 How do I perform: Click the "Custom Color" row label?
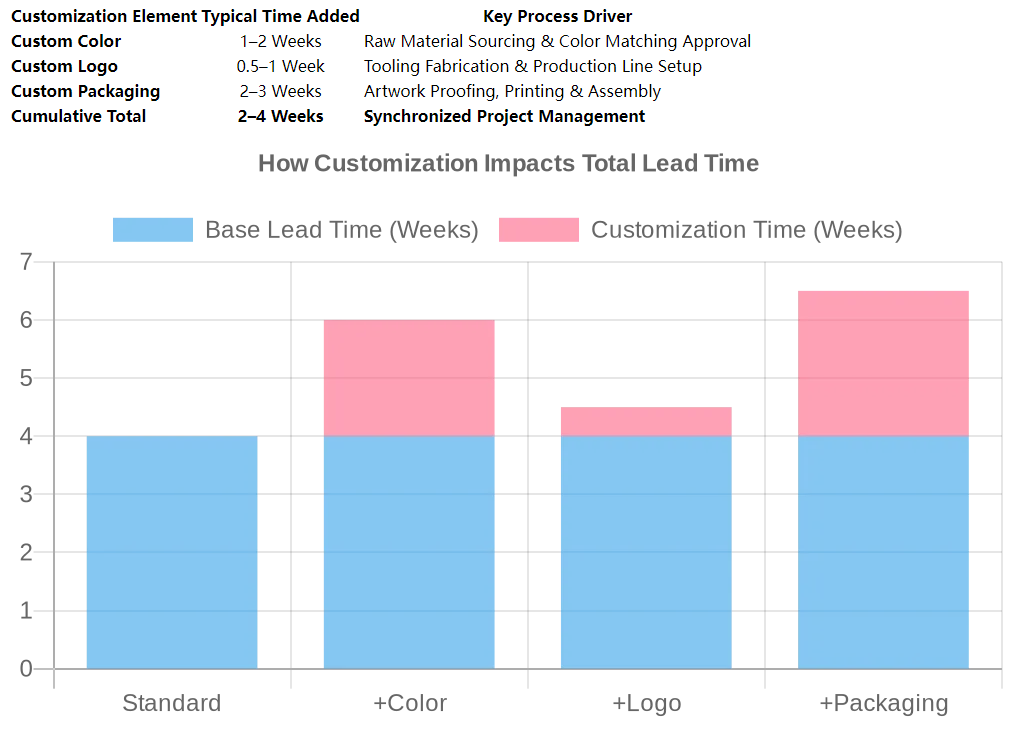tap(66, 41)
